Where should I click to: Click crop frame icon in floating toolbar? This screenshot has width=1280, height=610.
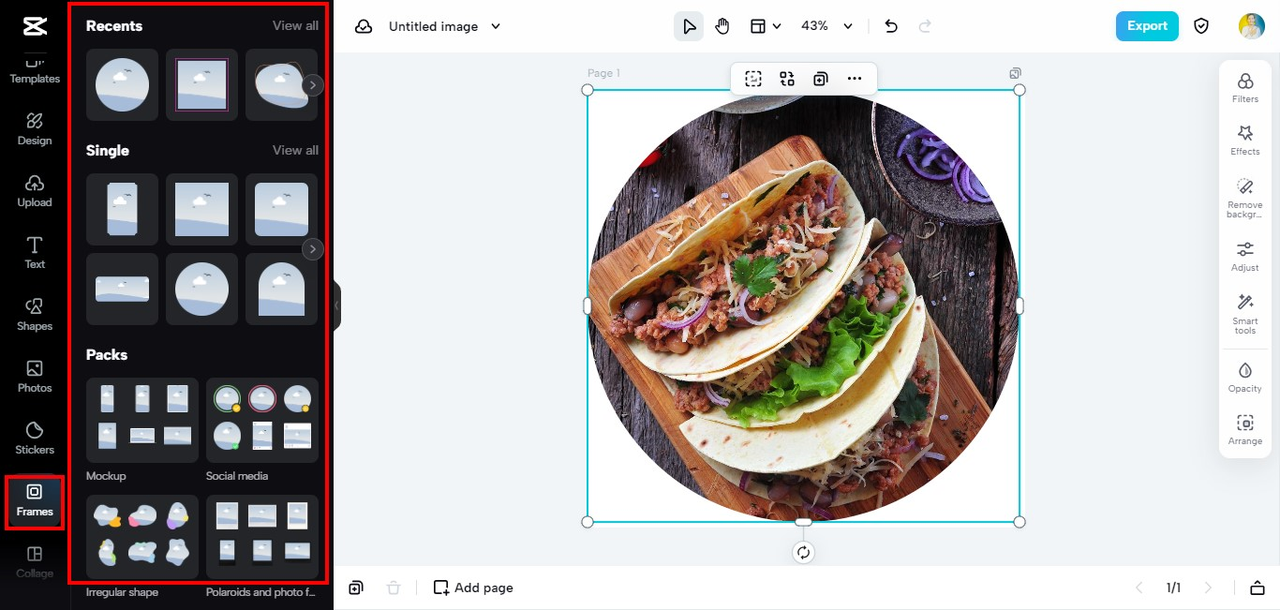pyautogui.click(x=753, y=79)
